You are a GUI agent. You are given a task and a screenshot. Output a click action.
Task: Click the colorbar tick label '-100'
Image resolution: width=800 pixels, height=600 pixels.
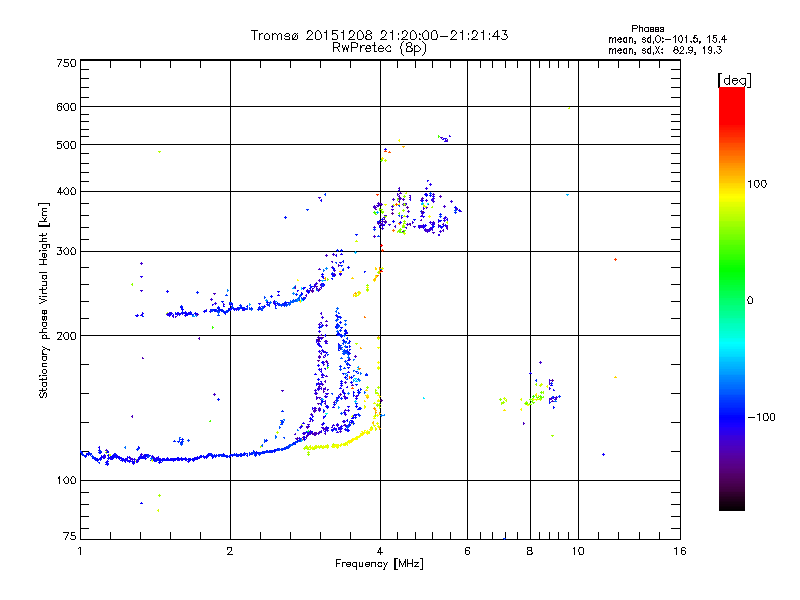(761, 417)
